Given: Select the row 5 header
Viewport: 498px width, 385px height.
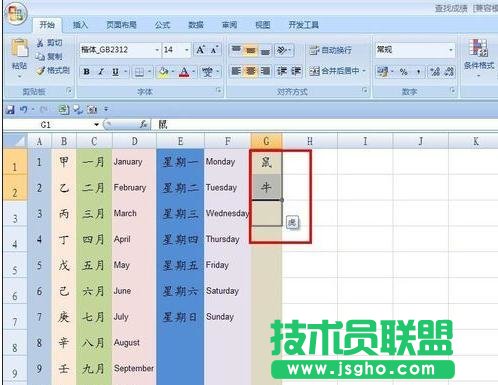Looking at the screenshot, I should point(15,266).
